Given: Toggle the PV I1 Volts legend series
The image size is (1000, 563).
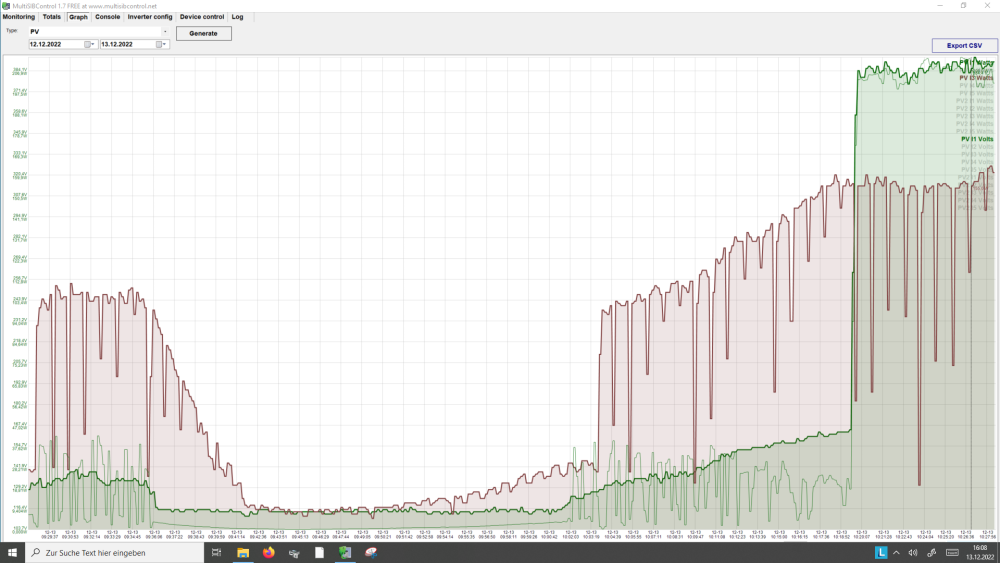Looking at the screenshot, I should pos(977,139).
